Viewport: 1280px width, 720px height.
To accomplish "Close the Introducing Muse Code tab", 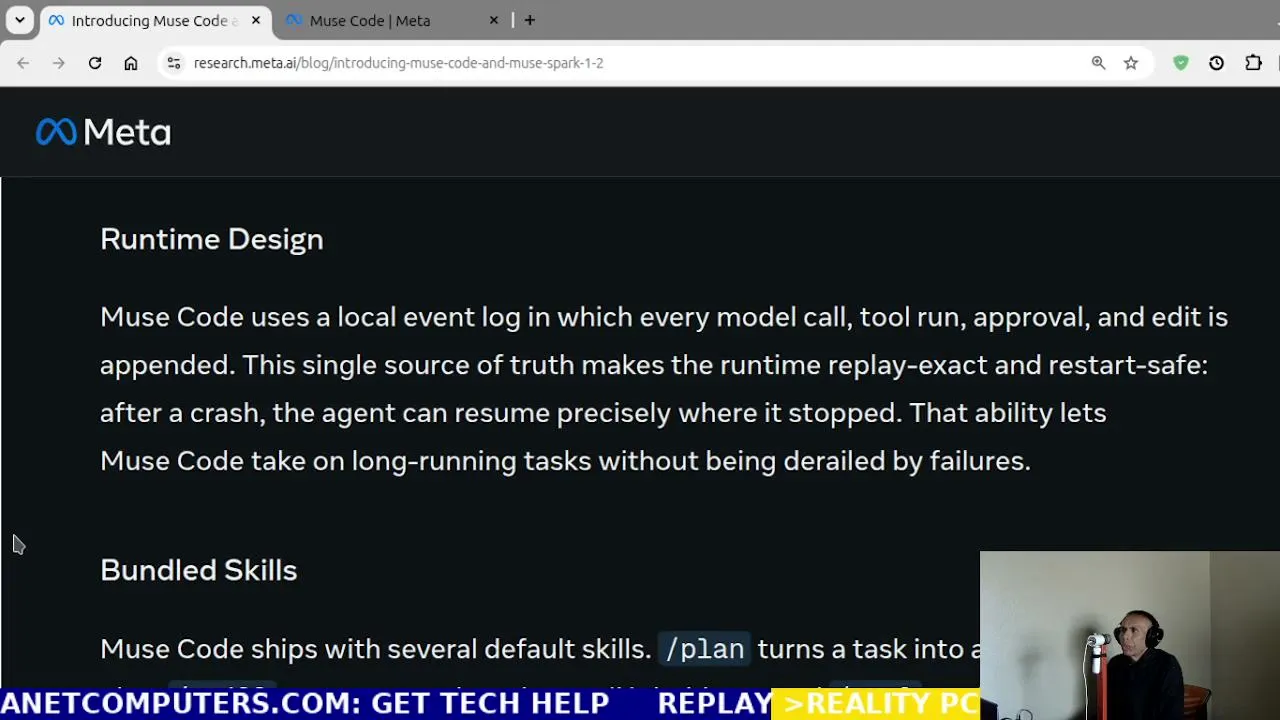I will tap(256, 20).
